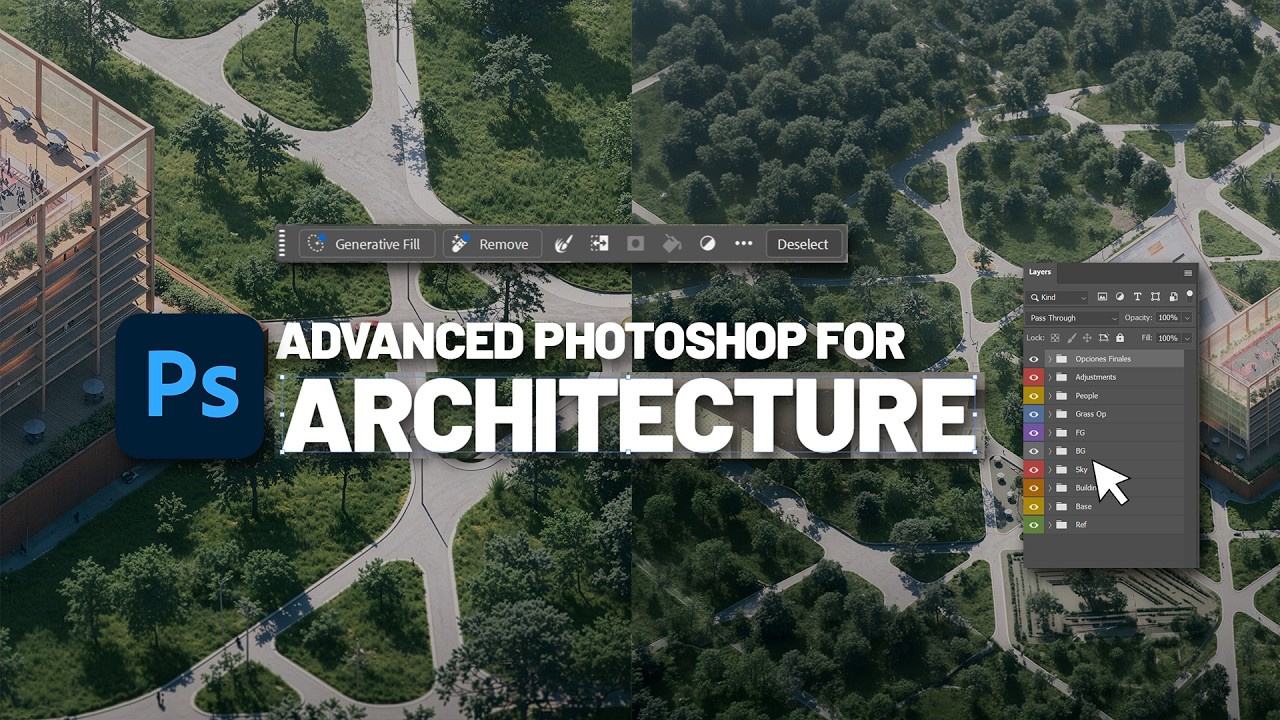Toggle visibility of the Grass Op group
Screen dimensions: 1280x720
1034,414
